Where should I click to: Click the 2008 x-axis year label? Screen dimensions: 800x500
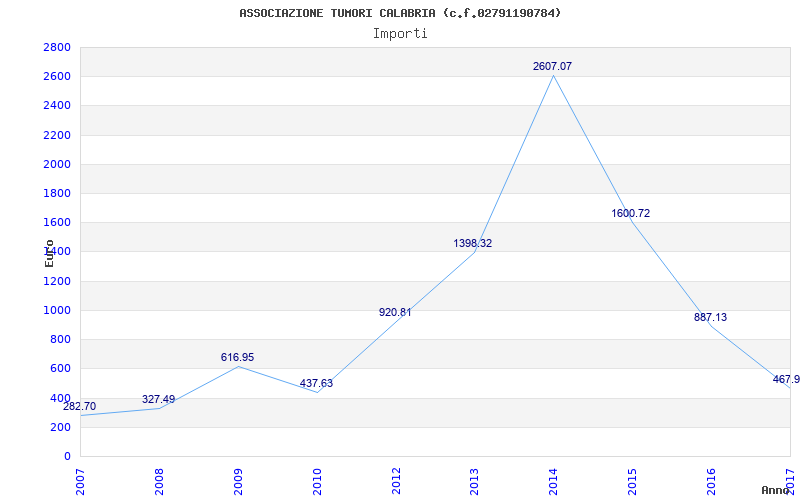point(159,482)
